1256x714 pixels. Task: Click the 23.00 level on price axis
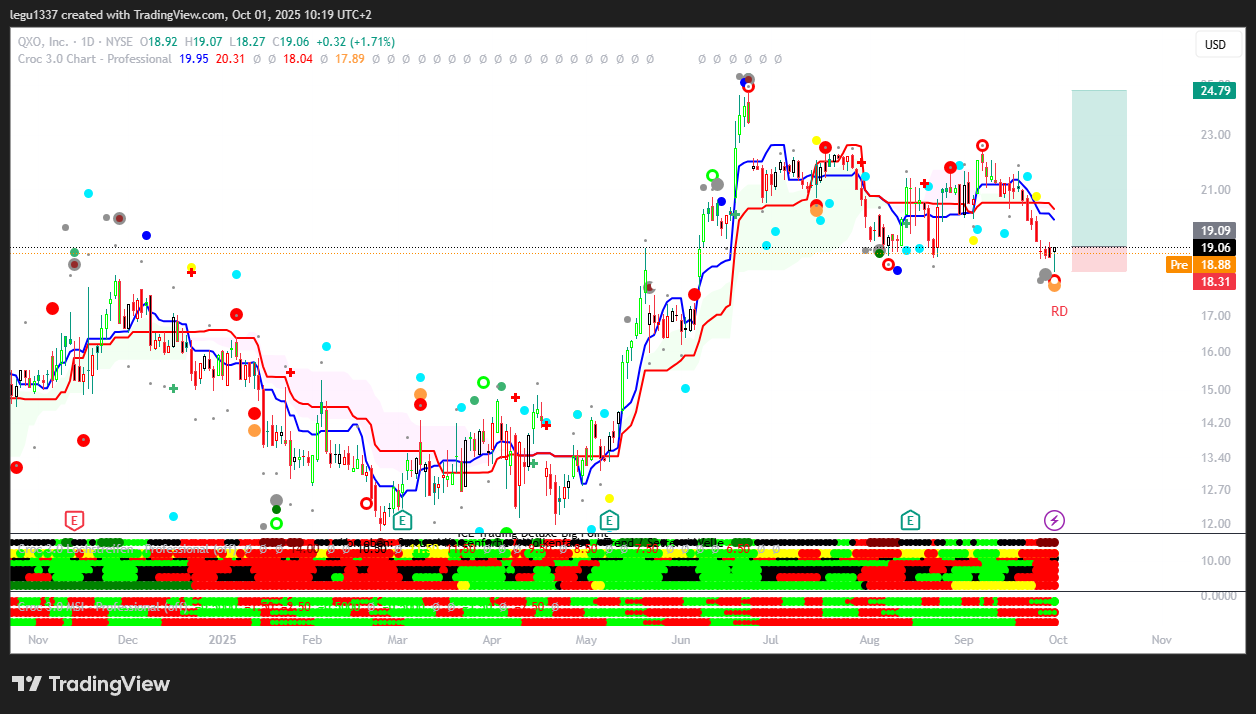pos(1215,134)
